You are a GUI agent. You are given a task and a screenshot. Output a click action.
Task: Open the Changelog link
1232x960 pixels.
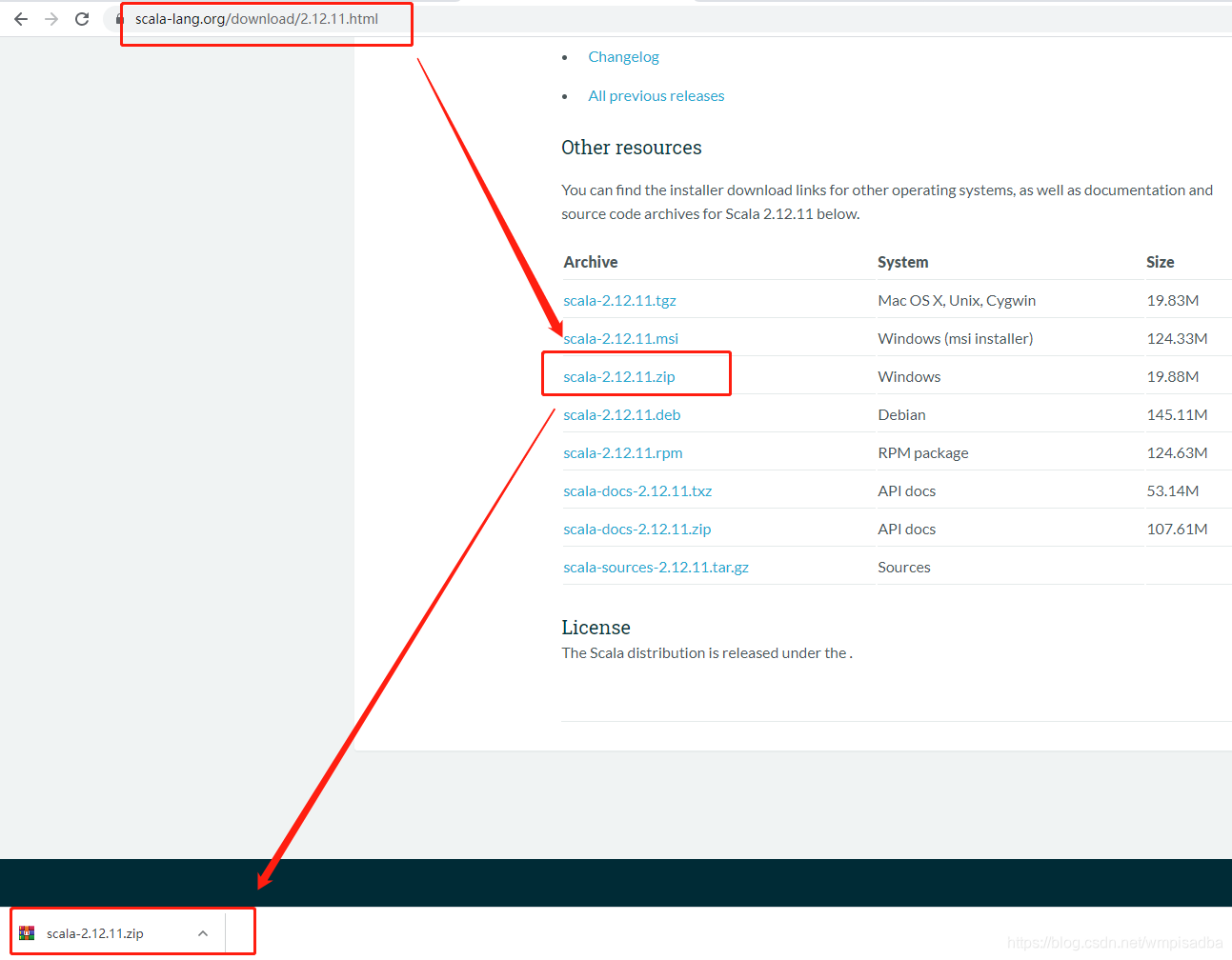click(623, 57)
